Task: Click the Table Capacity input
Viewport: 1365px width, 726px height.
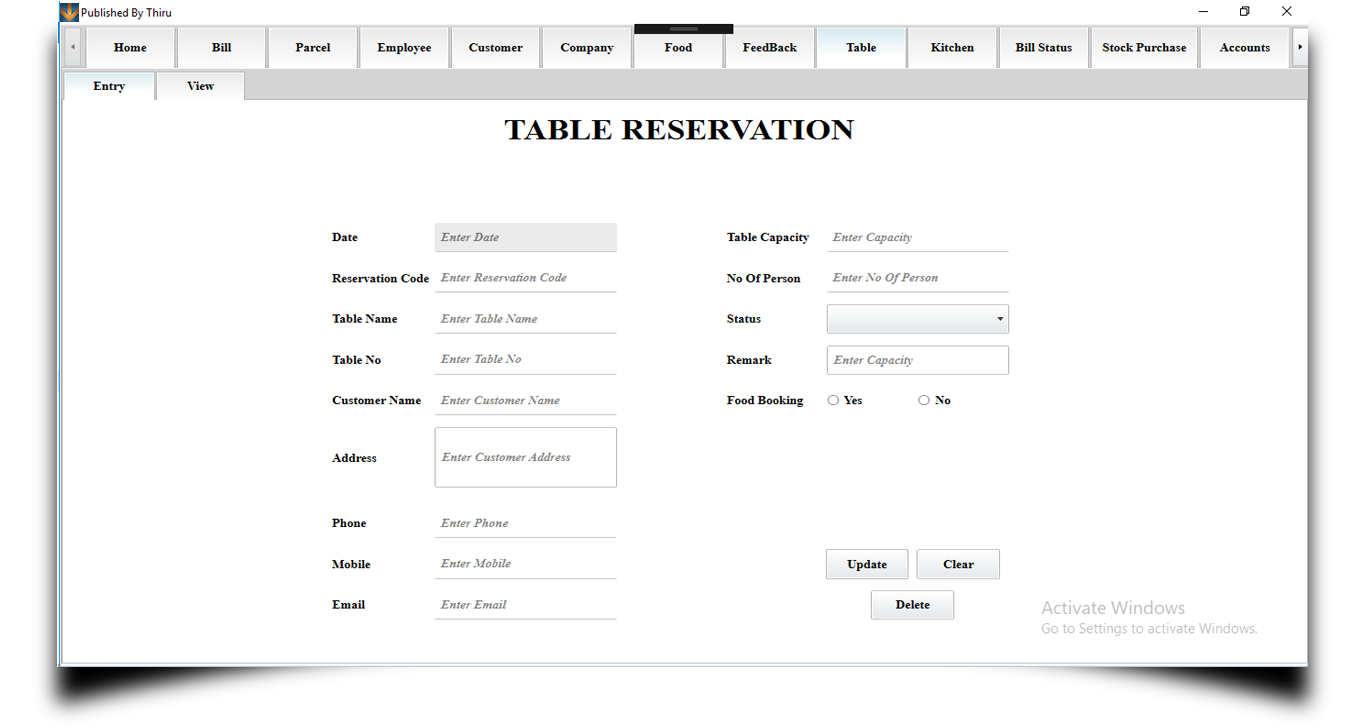Action: (x=917, y=237)
